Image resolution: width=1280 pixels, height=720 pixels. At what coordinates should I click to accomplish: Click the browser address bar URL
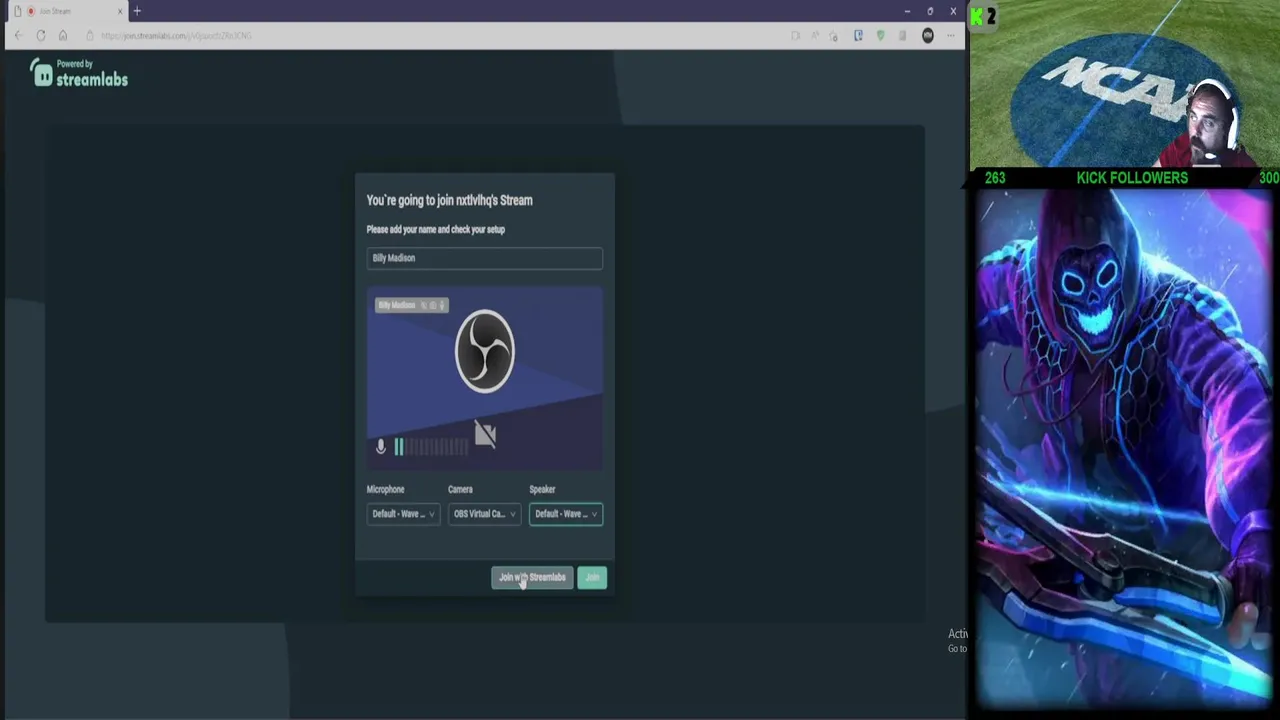[176, 36]
